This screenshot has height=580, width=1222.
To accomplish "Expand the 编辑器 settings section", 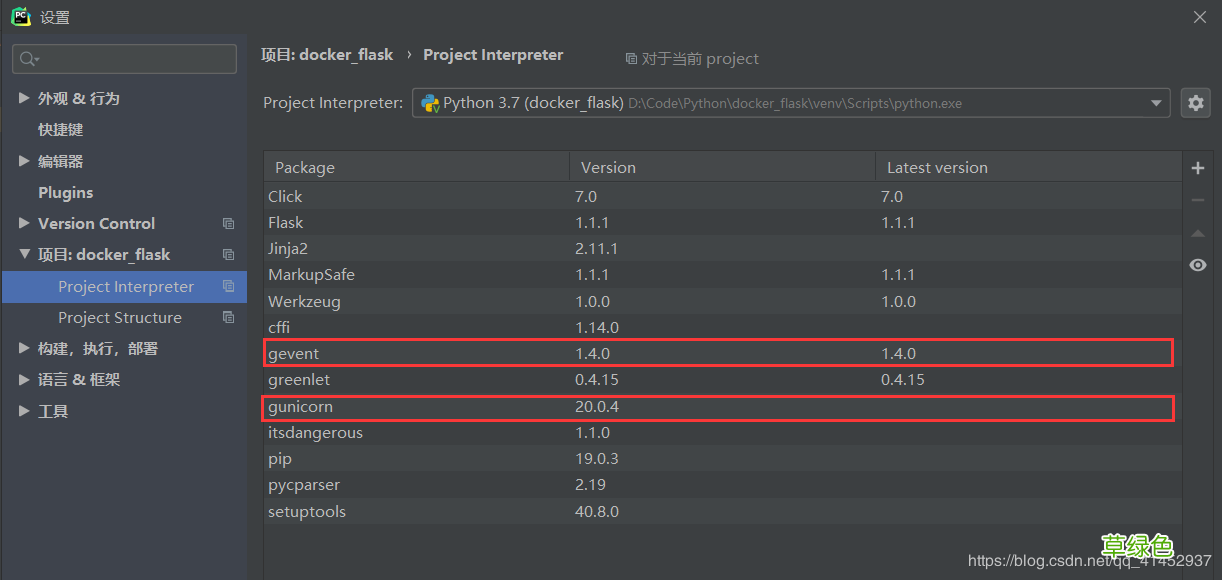I will (x=24, y=162).
